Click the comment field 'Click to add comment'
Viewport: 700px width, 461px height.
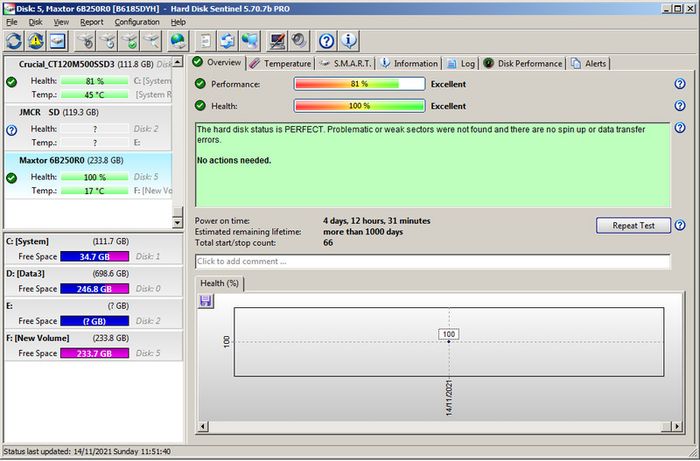point(432,262)
